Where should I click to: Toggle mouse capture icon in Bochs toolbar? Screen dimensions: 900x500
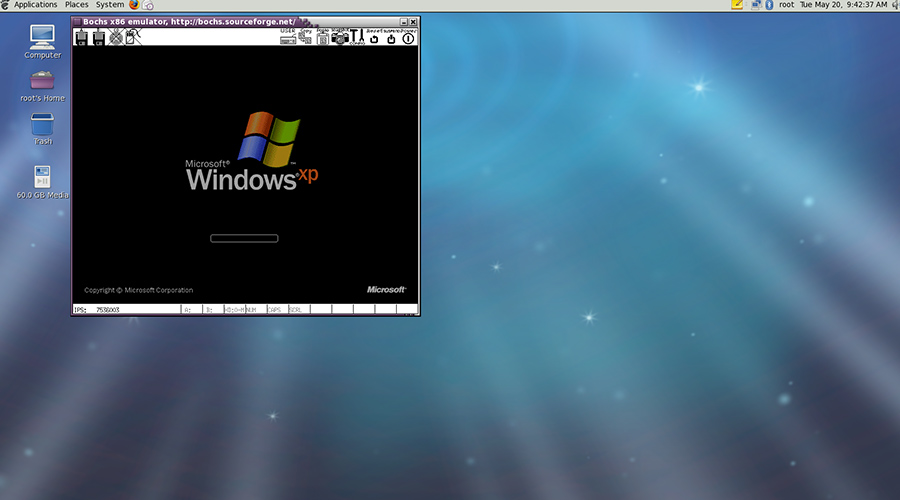pyautogui.click(x=133, y=38)
